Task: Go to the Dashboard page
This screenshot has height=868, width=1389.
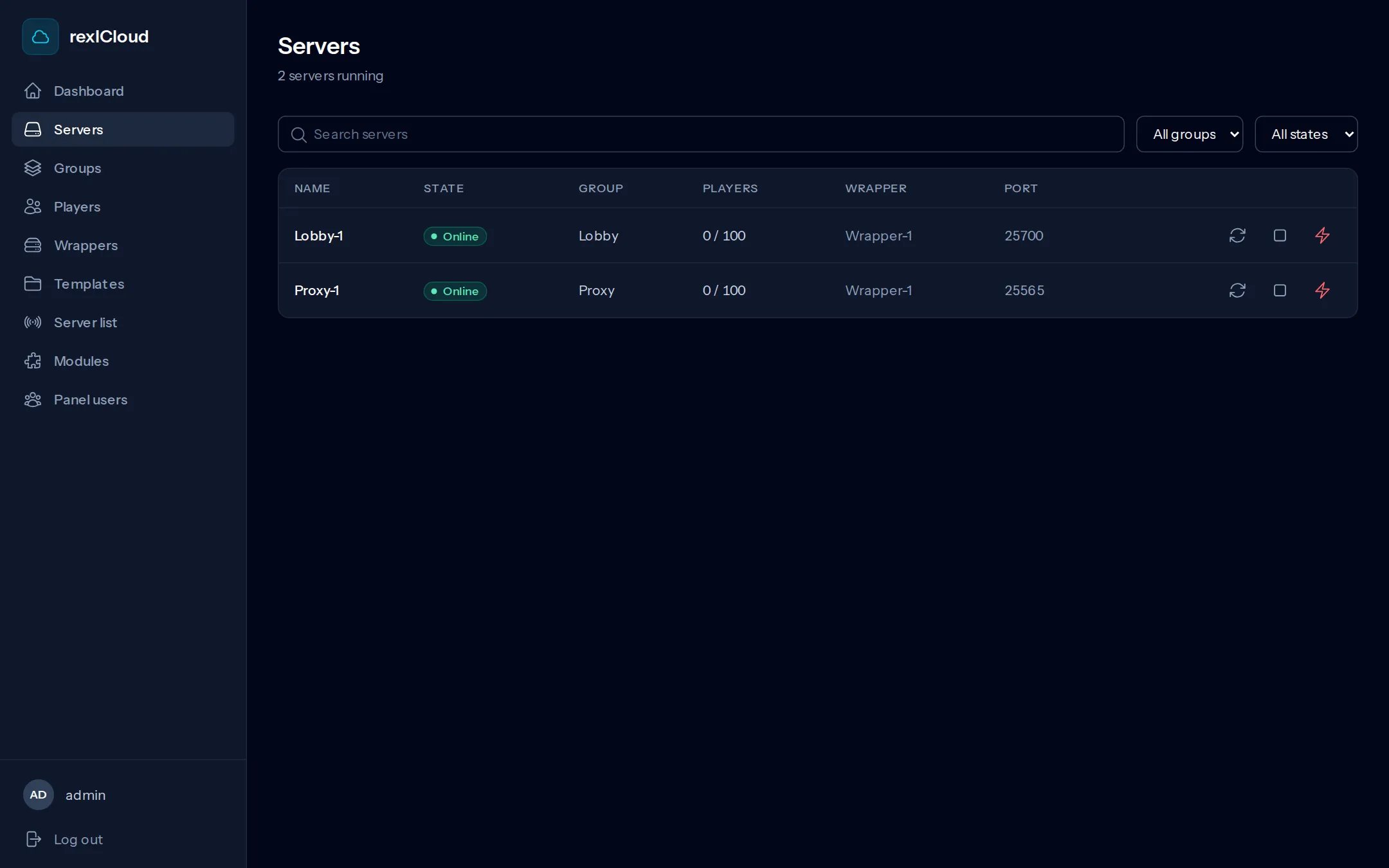Action: (x=123, y=91)
